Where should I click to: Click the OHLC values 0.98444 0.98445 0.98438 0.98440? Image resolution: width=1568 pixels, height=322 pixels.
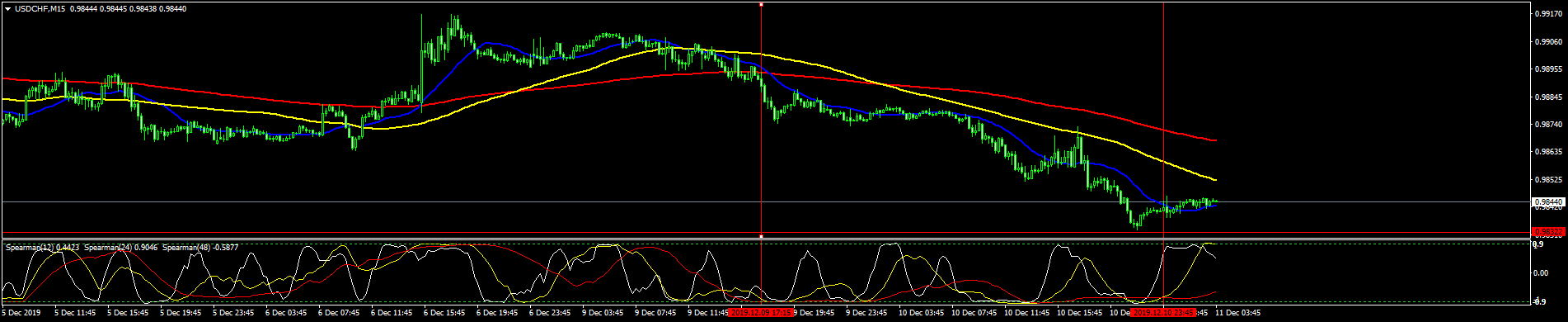(x=128, y=9)
